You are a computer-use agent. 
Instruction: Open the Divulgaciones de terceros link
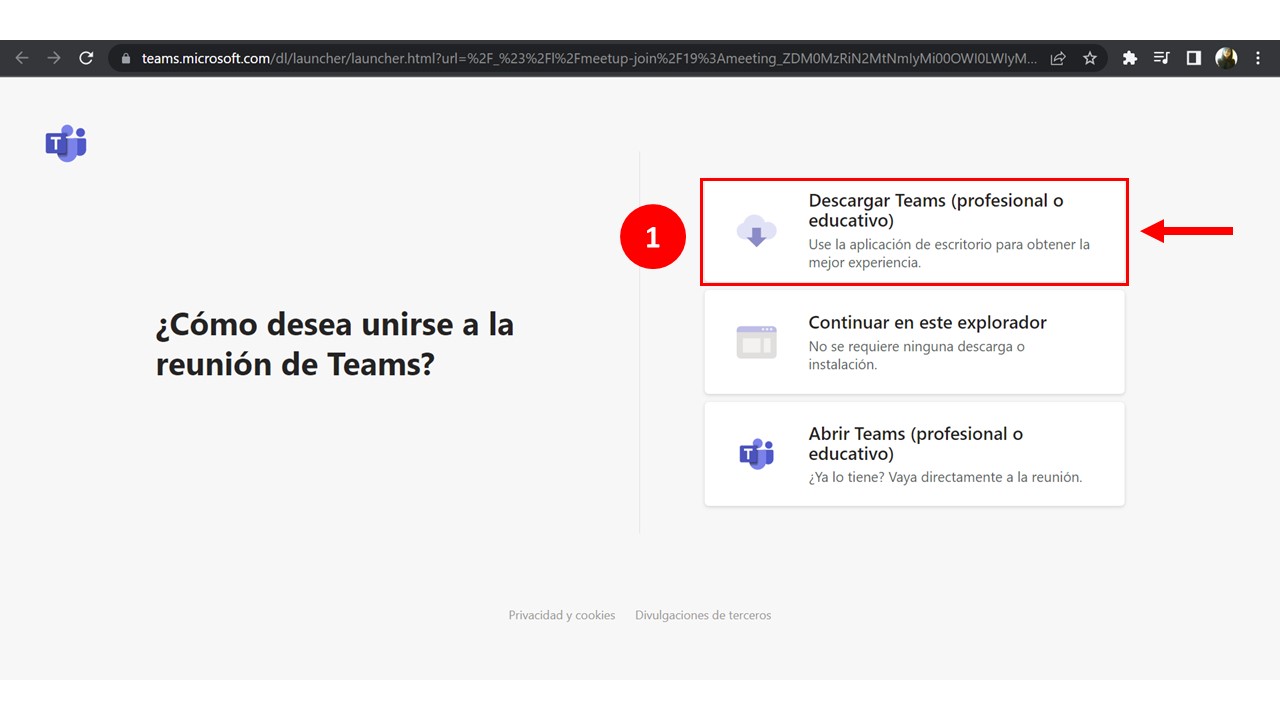pyautogui.click(x=703, y=615)
